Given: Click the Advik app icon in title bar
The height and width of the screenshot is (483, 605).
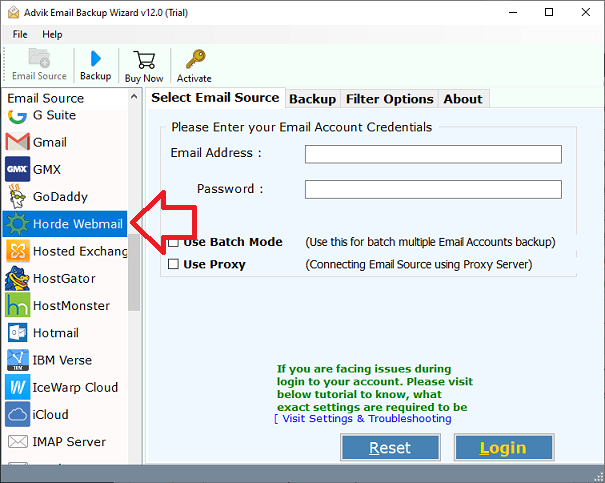Looking at the screenshot, I should pos(13,12).
